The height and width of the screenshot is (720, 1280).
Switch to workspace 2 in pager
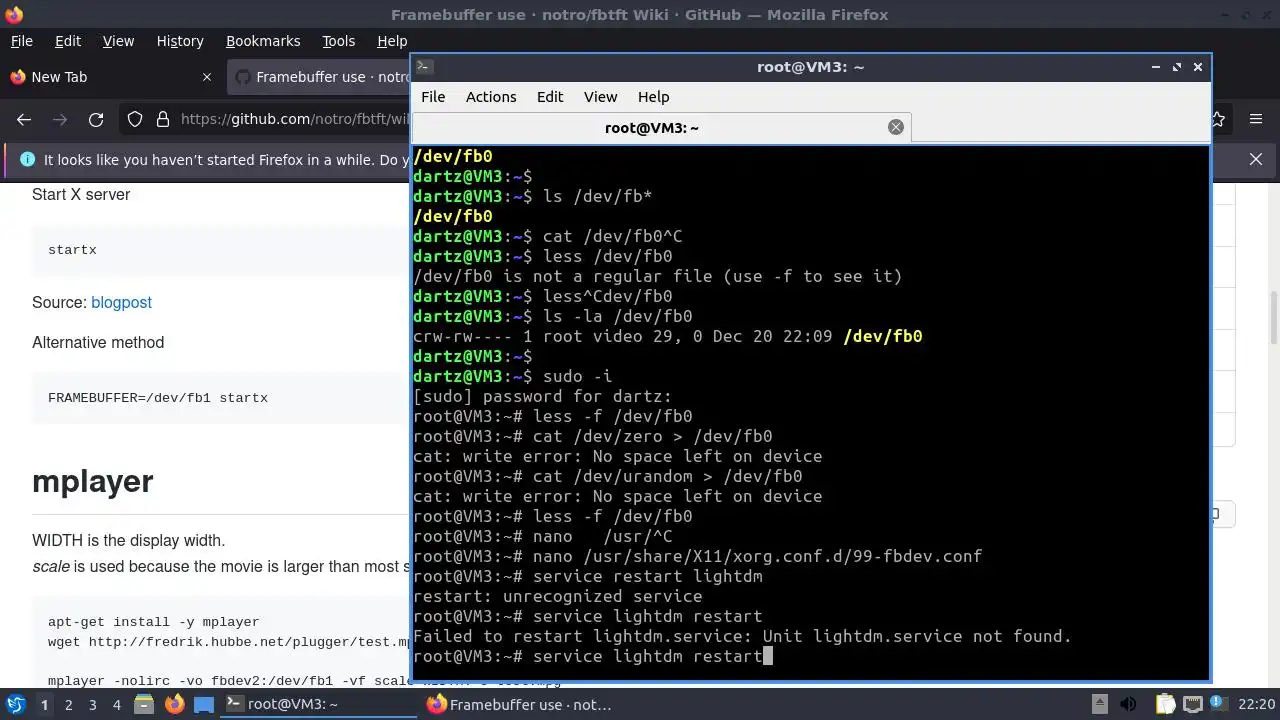(68, 704)
